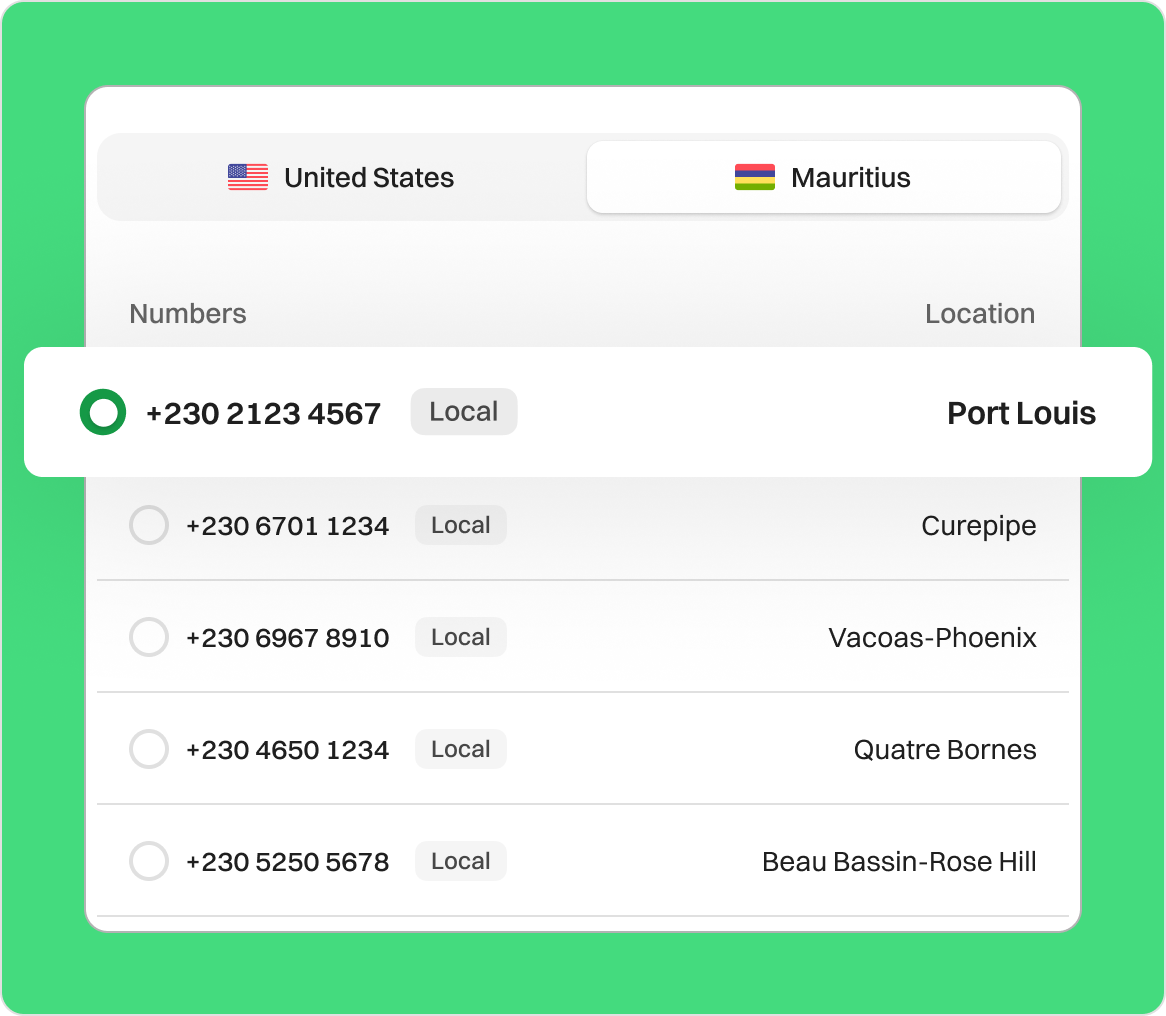The height and width of the screenshot is (1016, 1166).
Task: Choose the radio button for +230 6701 1234
Action: (149, 526)
